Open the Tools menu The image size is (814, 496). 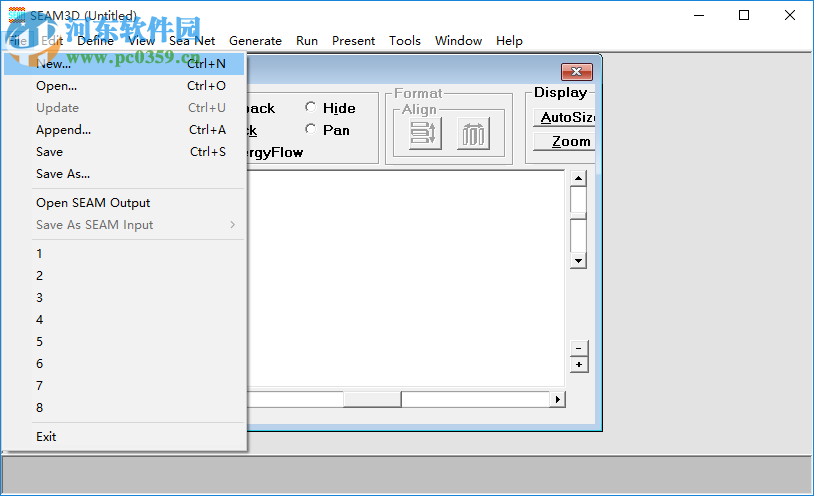pyautogui.click(x=405, y=41)
